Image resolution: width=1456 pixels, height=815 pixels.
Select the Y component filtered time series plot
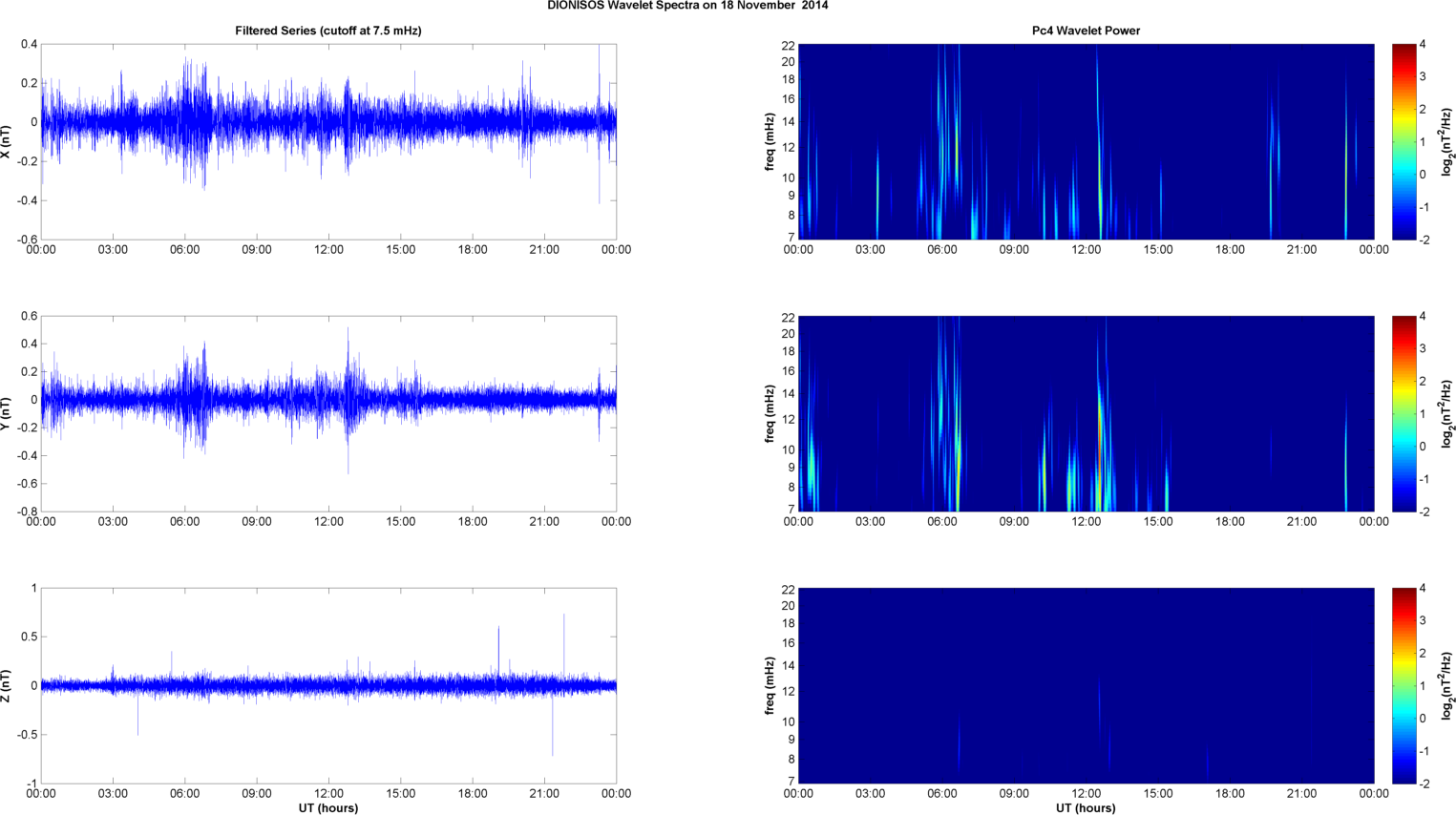328,414
